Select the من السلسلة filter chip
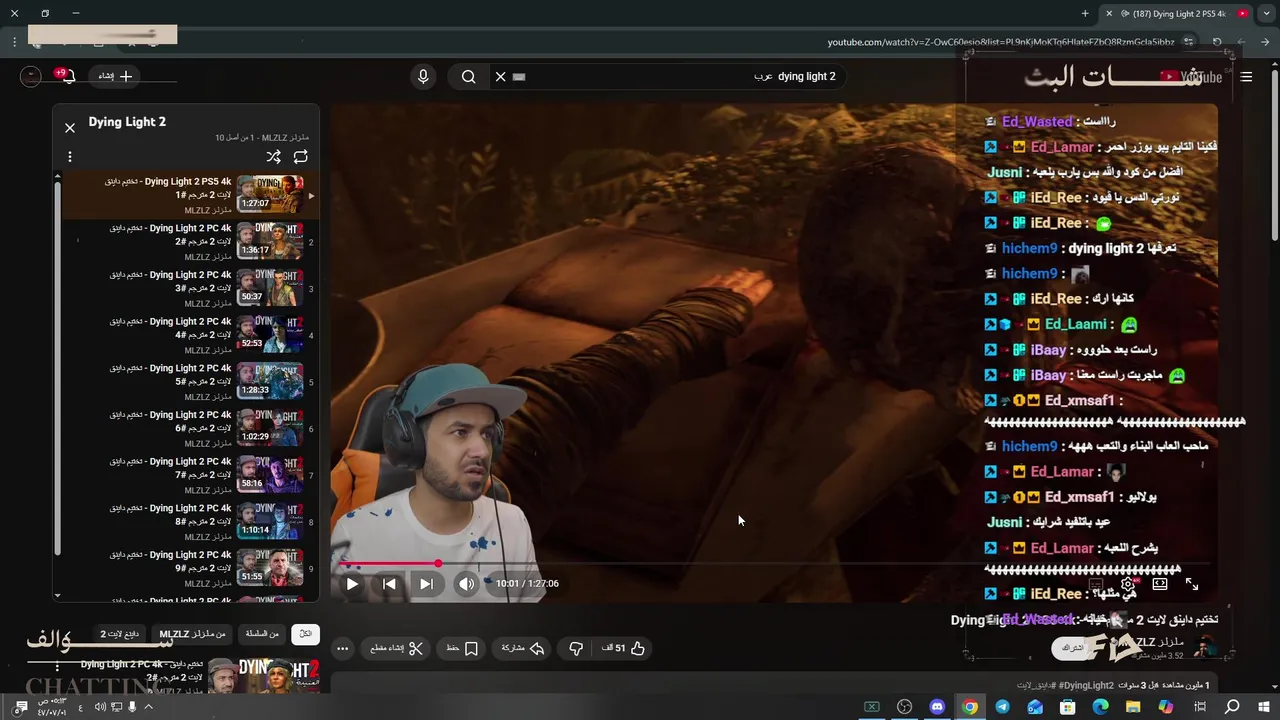This screenshot has height=720, width=1280. tap(263, 634)
